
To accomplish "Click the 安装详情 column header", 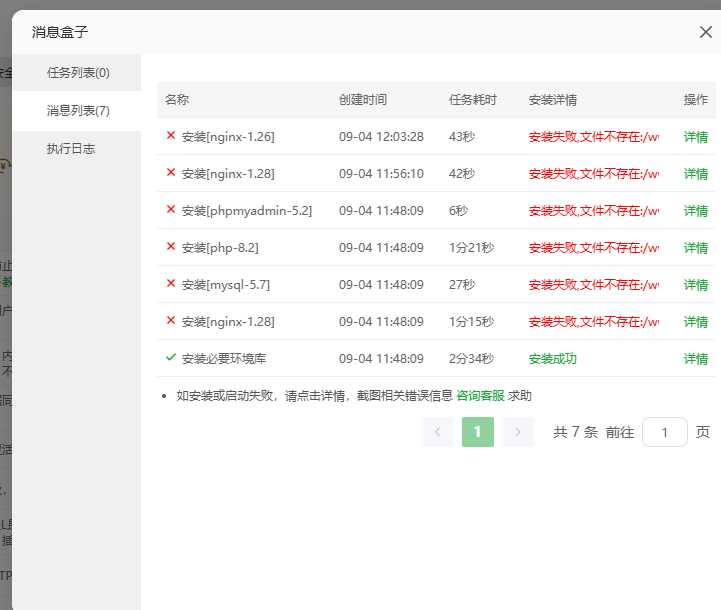I will tap(553, 100).
